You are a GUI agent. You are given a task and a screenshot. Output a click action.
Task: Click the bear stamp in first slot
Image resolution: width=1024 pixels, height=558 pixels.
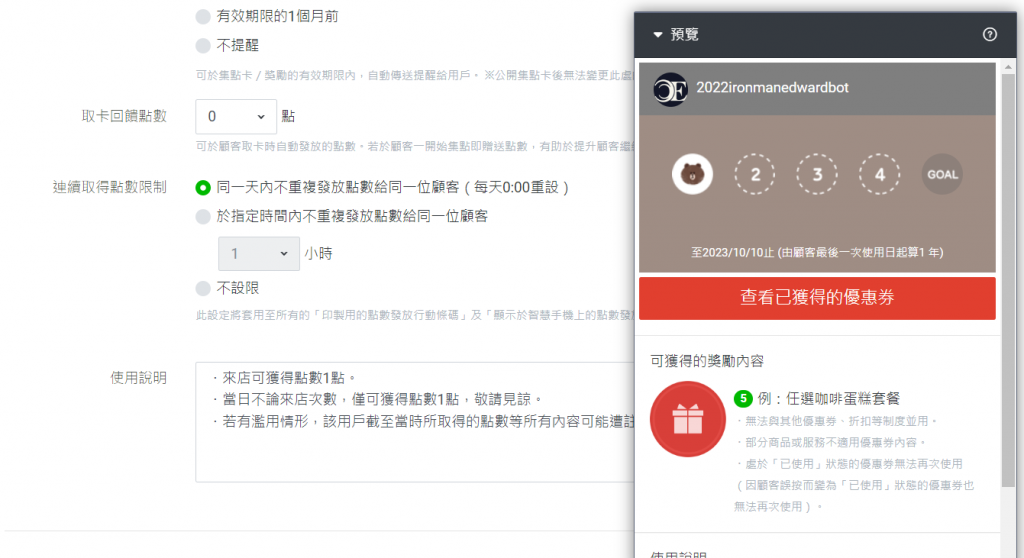coord(692,174)
